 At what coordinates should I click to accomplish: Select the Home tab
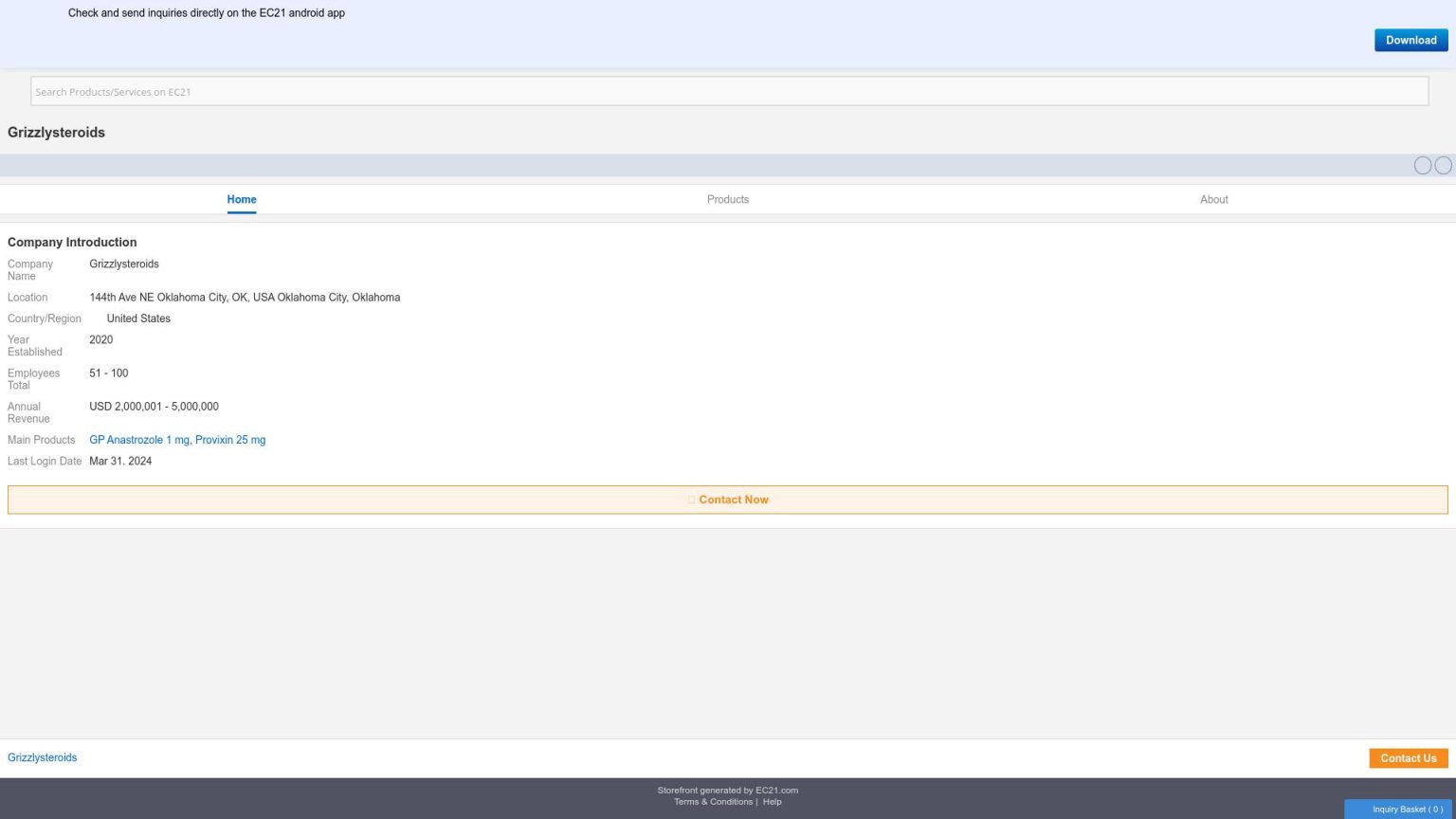tap(241, 199)
